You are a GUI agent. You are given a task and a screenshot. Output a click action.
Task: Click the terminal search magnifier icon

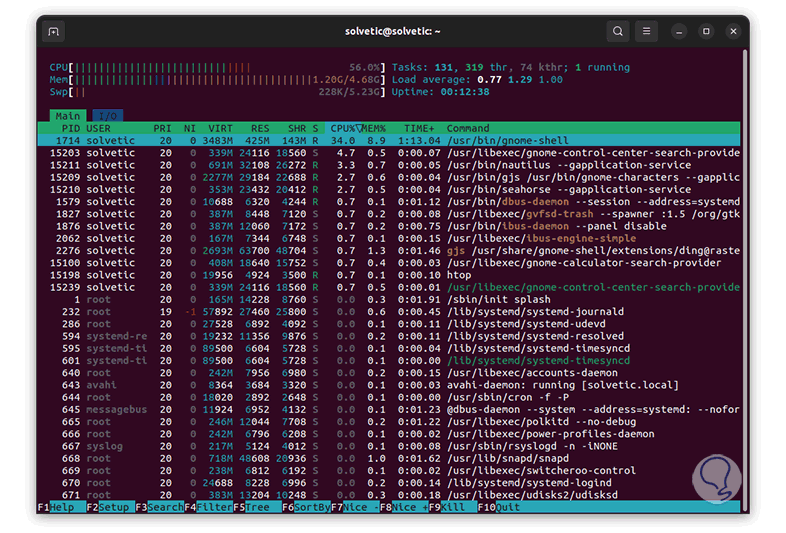point(618,32)
